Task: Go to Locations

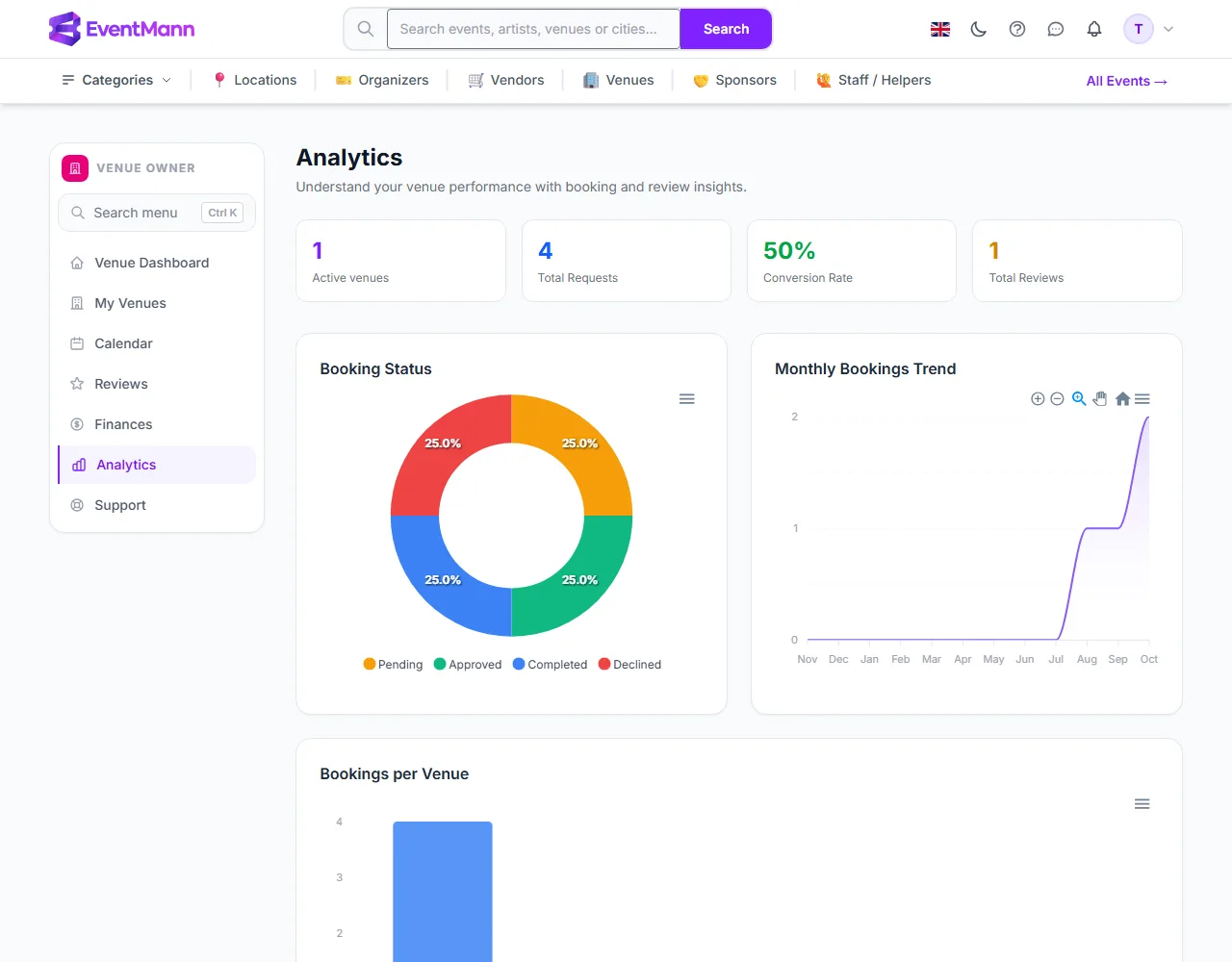Action: (x=255, y=80)
